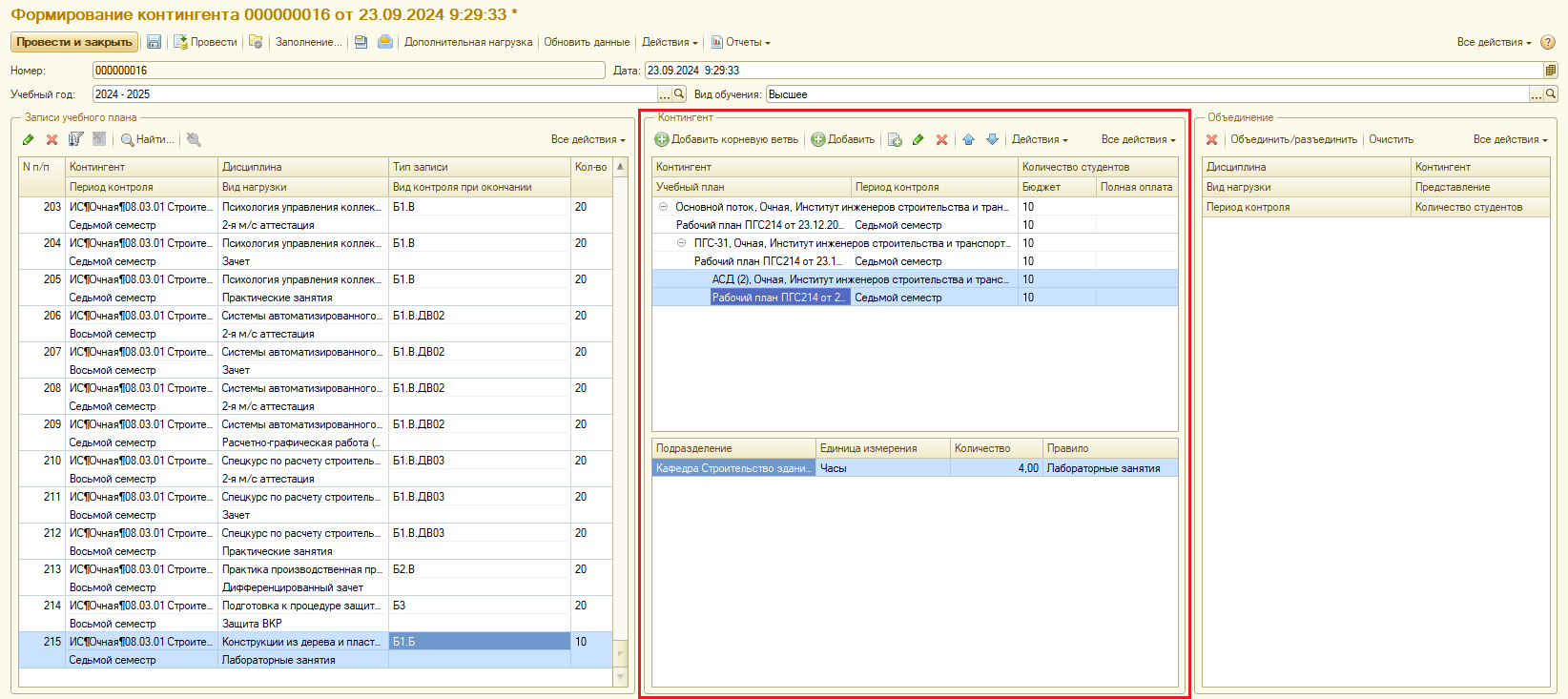The height and width of the screenshot is (699, 1568).
Task: Click the green pencil edit icon in Контингент toolbar
Action: pyautogui.click(x=918, y=139)
